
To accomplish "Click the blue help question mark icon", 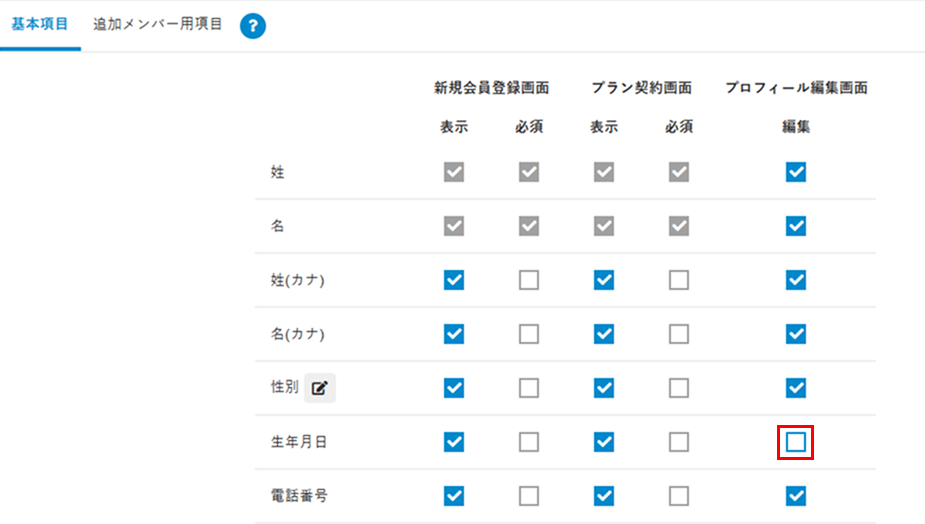I will pos(253,27).
